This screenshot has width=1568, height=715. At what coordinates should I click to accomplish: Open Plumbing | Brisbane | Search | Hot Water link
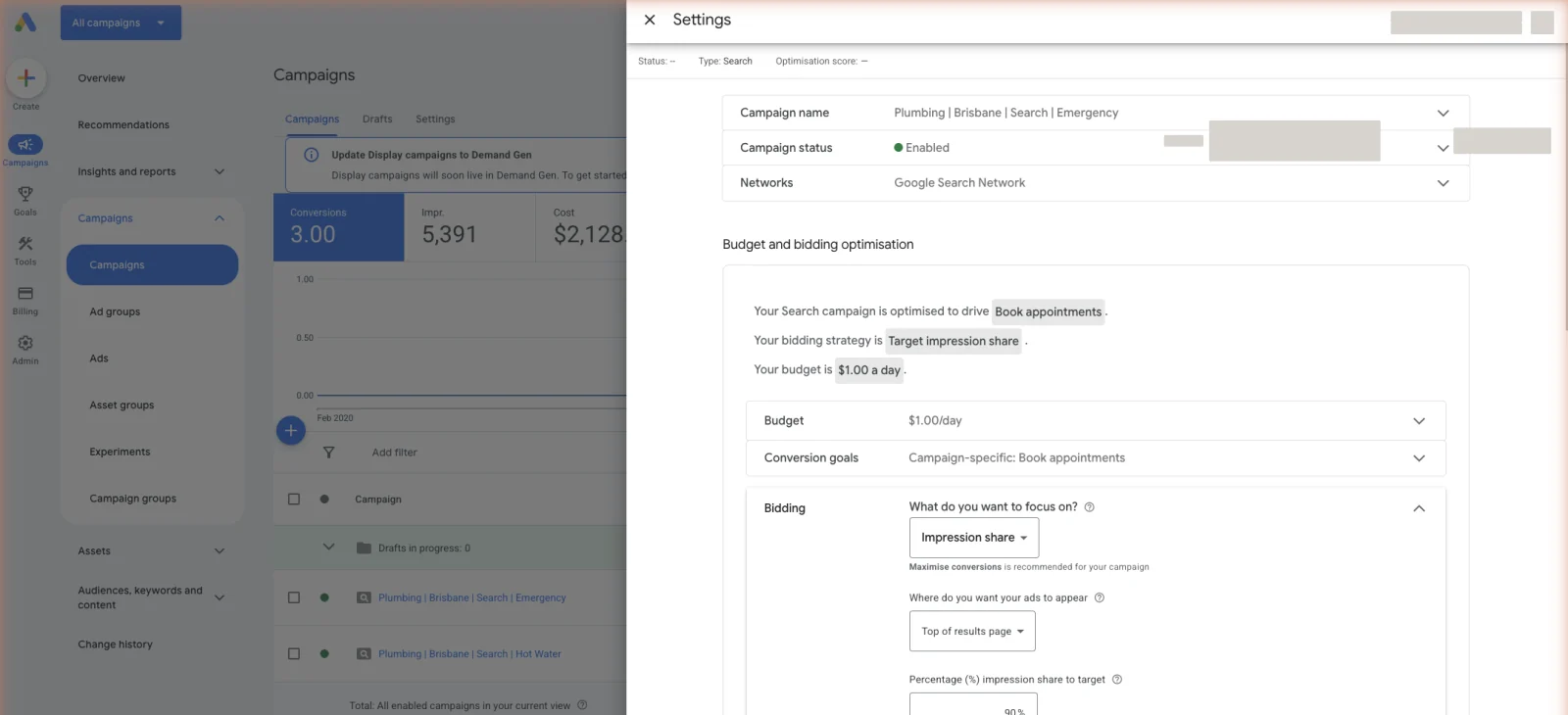469,654
